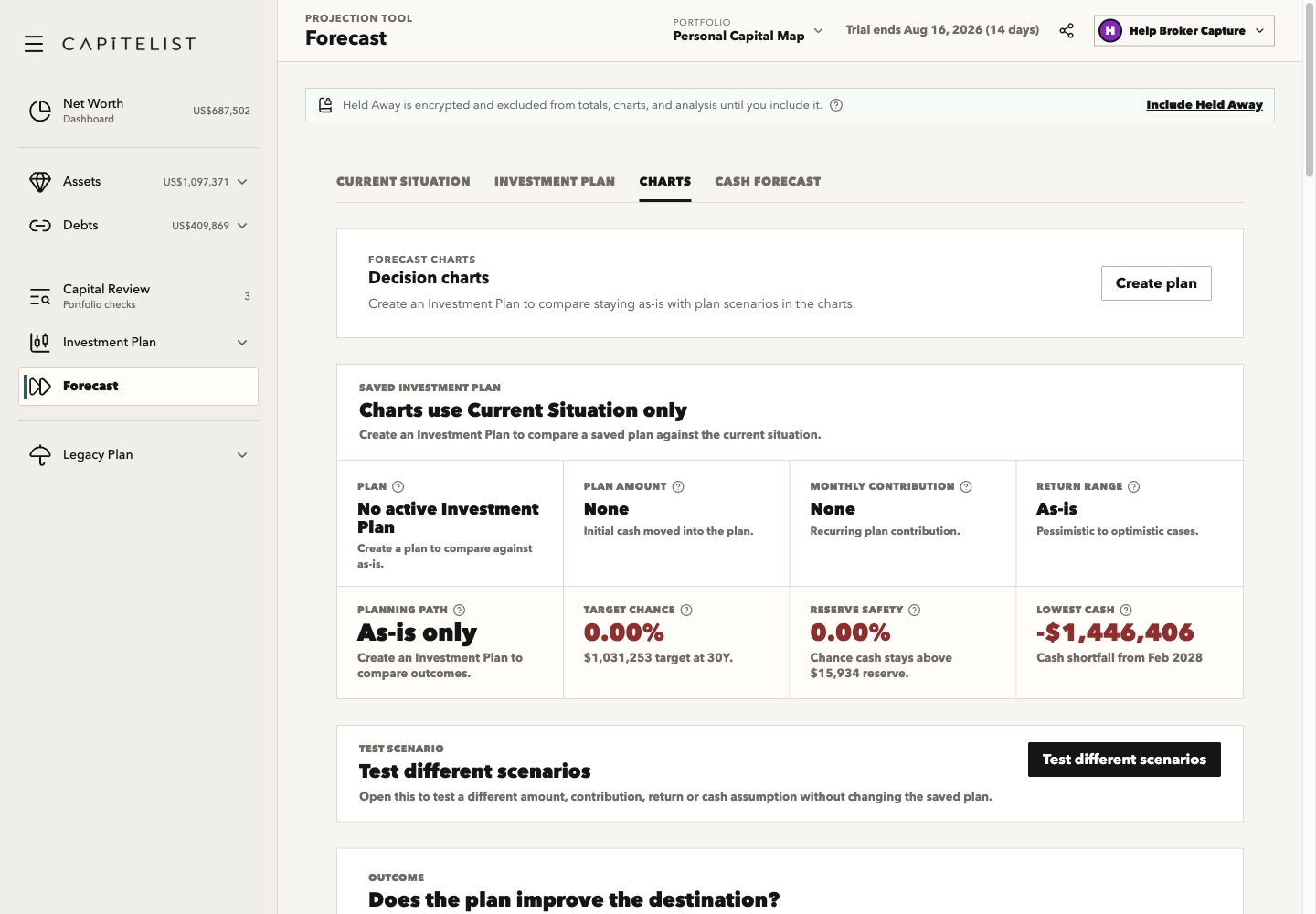The width and height of the screenshot is (1316, 914).
Task: Click the Target Chance 0.00% value
Action: [624, 632]
